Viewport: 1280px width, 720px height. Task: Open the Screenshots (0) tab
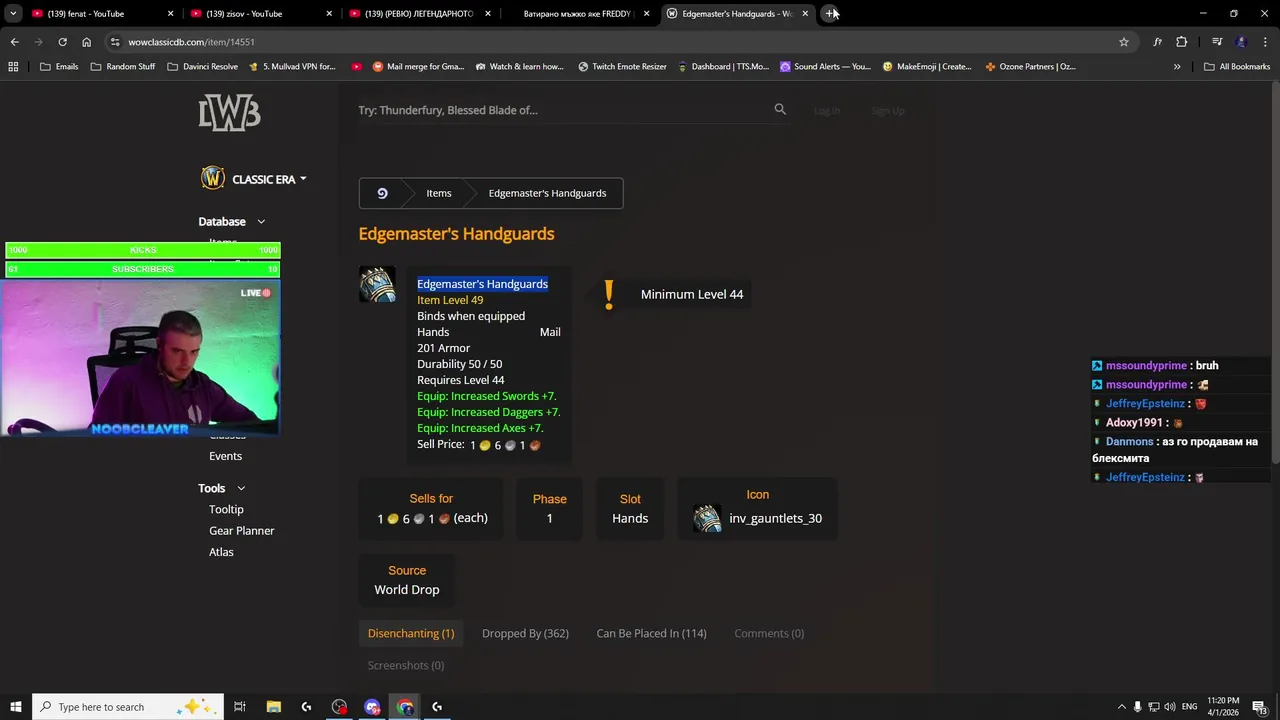[406, 665]
